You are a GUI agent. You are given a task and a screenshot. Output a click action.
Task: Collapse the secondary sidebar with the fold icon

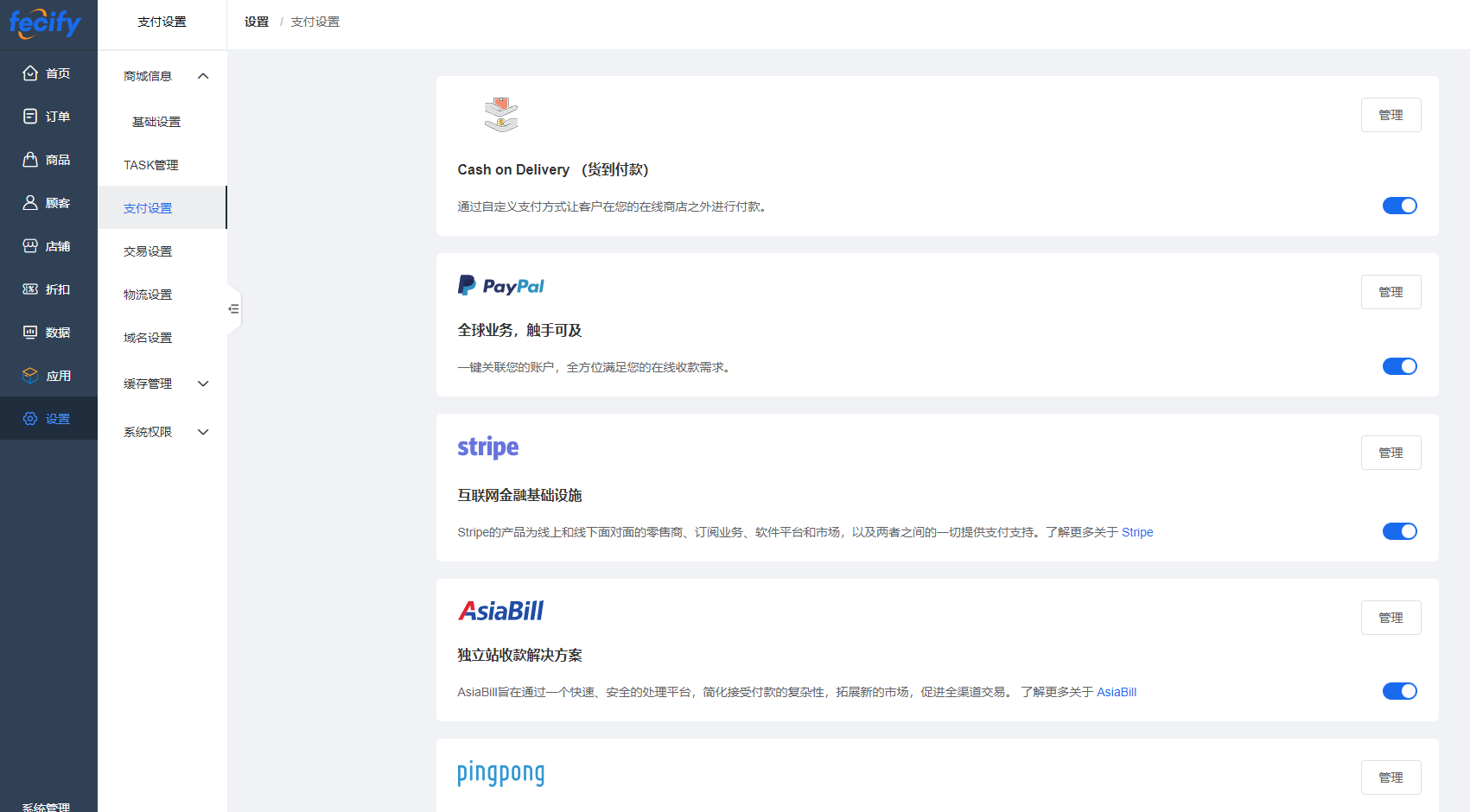[x=233, y=308]
